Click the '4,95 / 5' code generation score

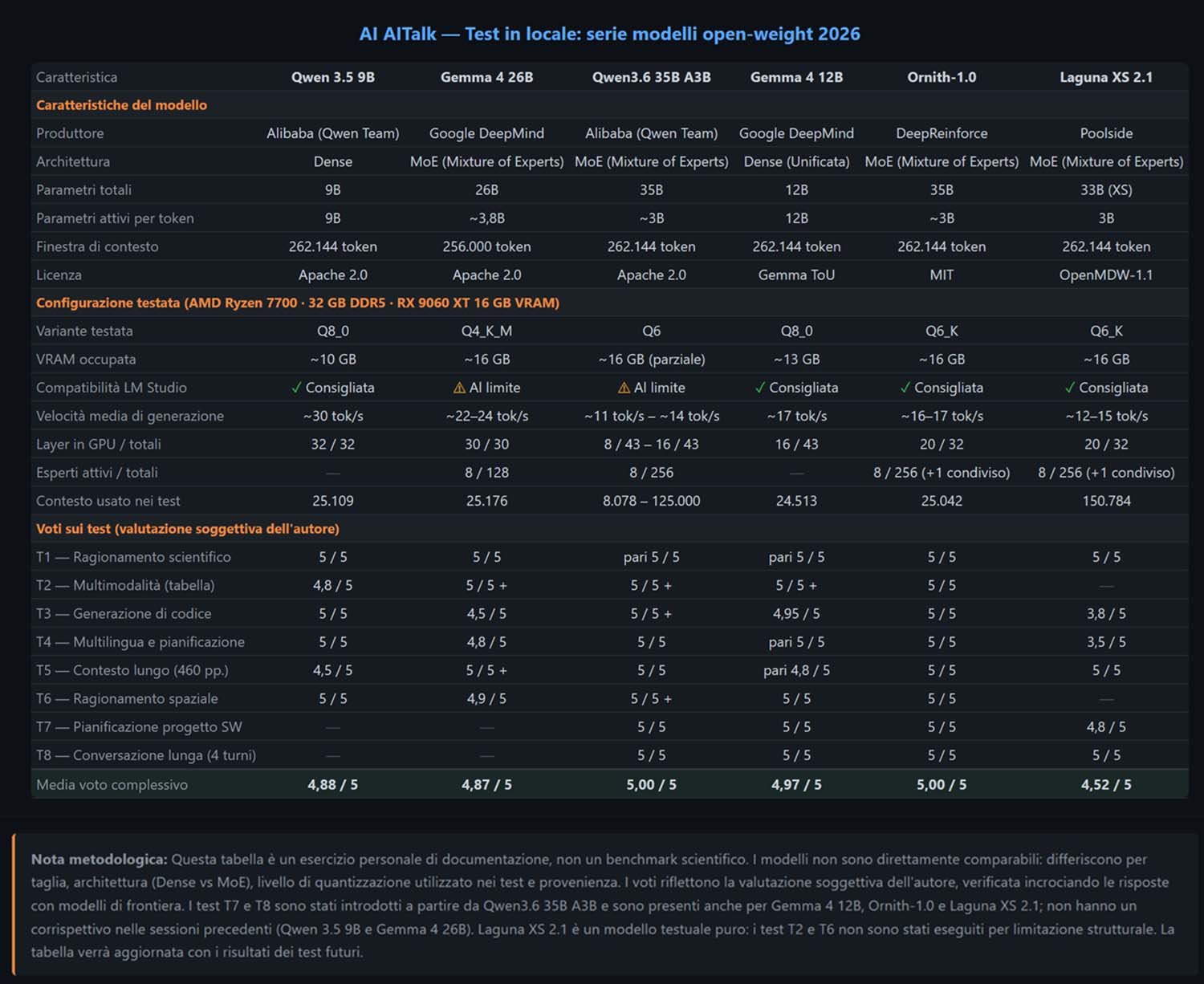click(x=797, y=613)
